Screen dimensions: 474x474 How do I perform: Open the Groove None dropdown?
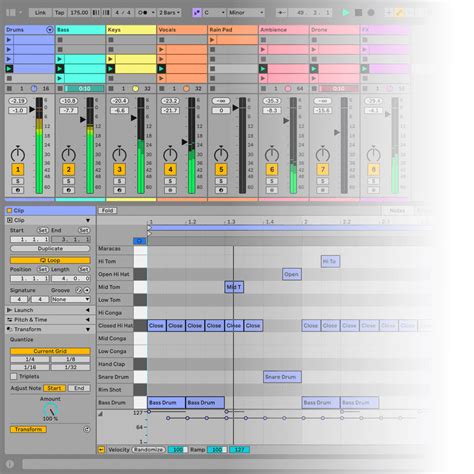71,299
